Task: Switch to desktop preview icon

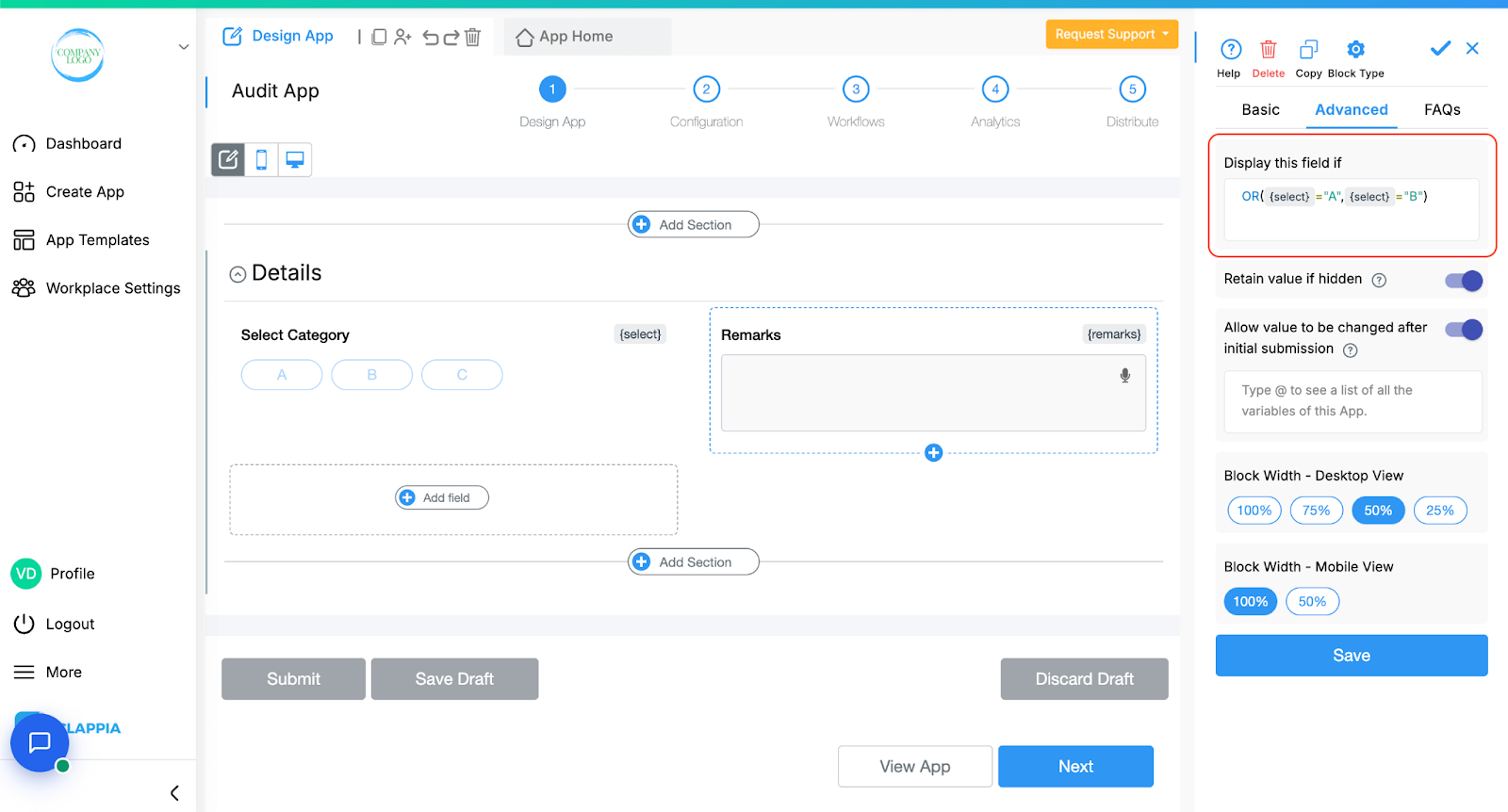Action: coord(295,159)
